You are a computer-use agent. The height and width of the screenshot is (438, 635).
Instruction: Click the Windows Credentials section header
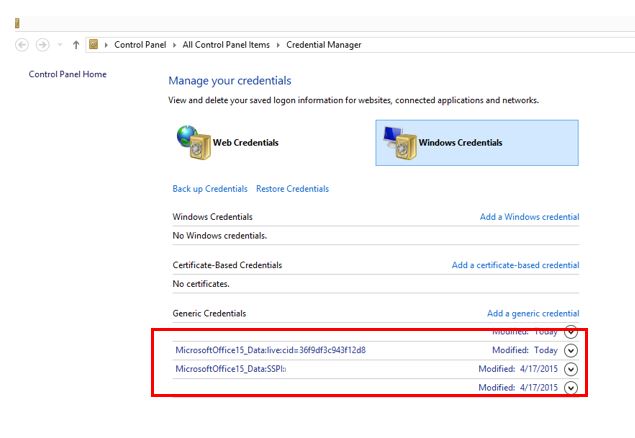click(x=212, y=217)
